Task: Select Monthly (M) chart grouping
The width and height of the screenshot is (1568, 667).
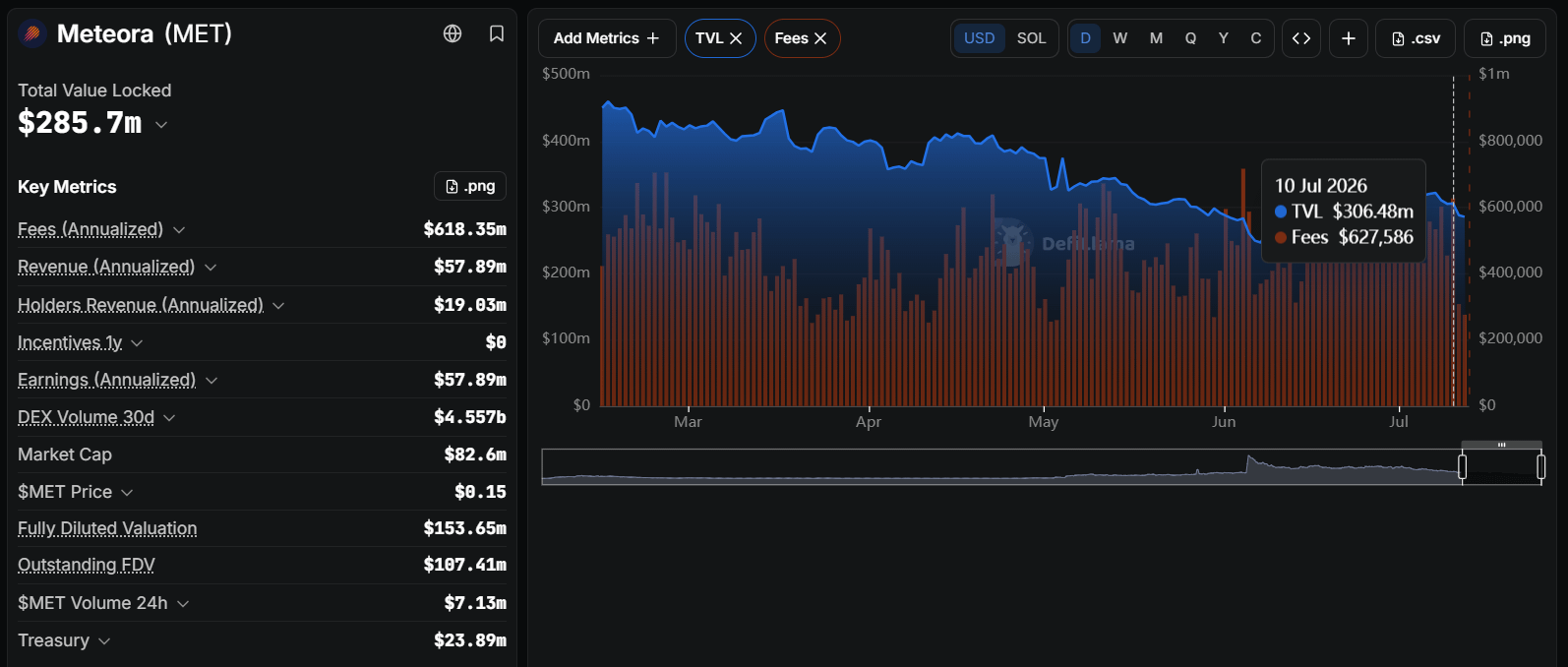Action: tap(1156, 38)
